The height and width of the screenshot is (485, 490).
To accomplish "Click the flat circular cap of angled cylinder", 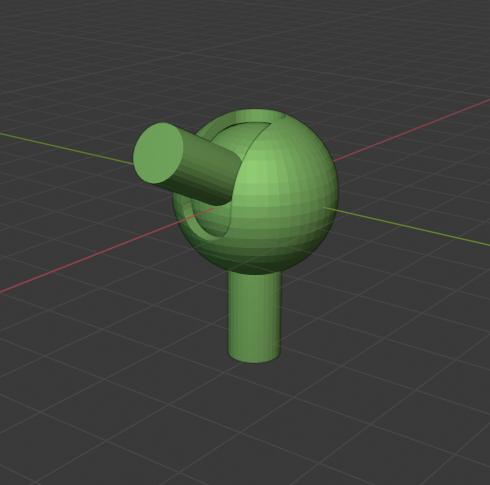I will [x=158, y=153].
